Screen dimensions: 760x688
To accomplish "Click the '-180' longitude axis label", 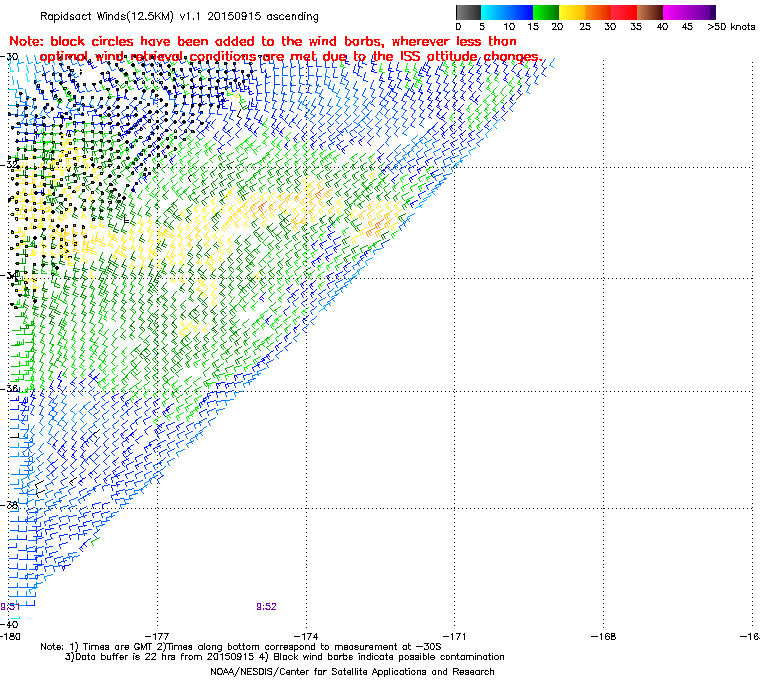I will (x=11, y=637).
